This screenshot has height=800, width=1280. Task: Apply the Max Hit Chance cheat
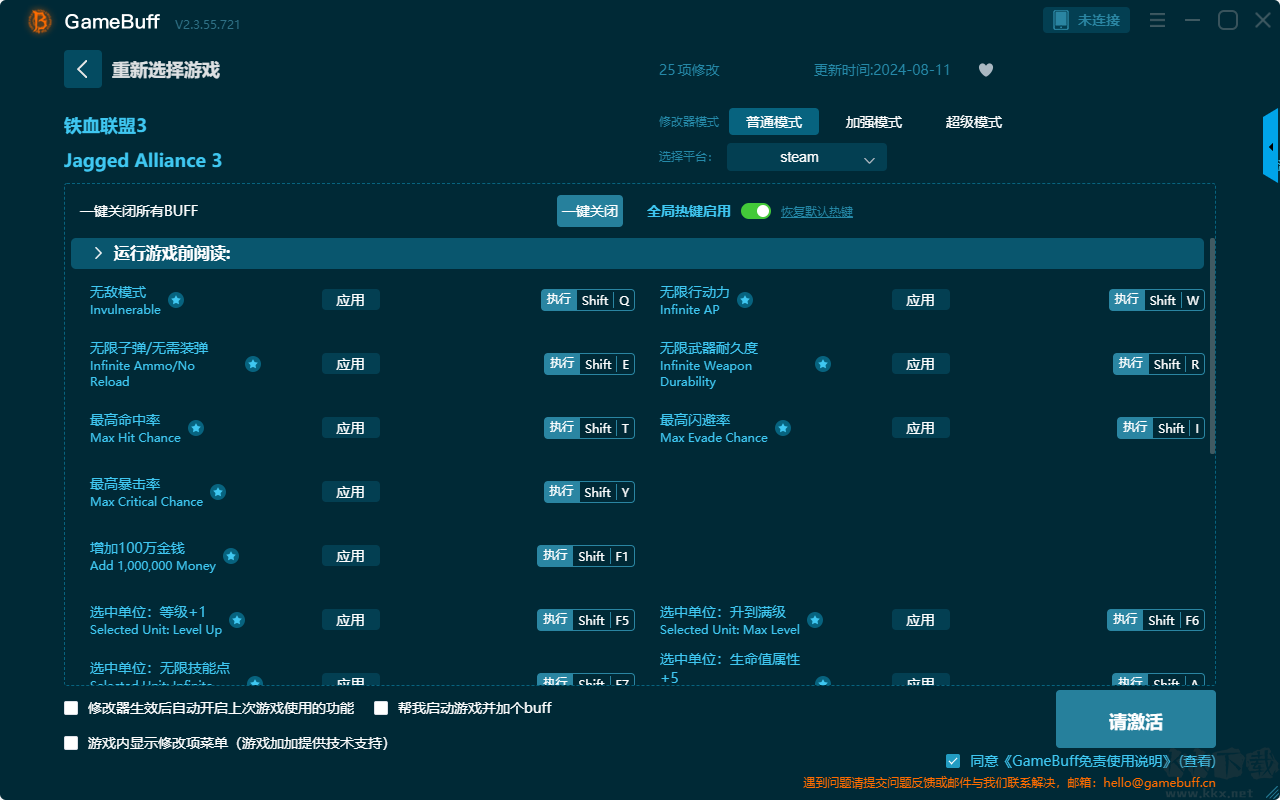(x=351, y=428)
